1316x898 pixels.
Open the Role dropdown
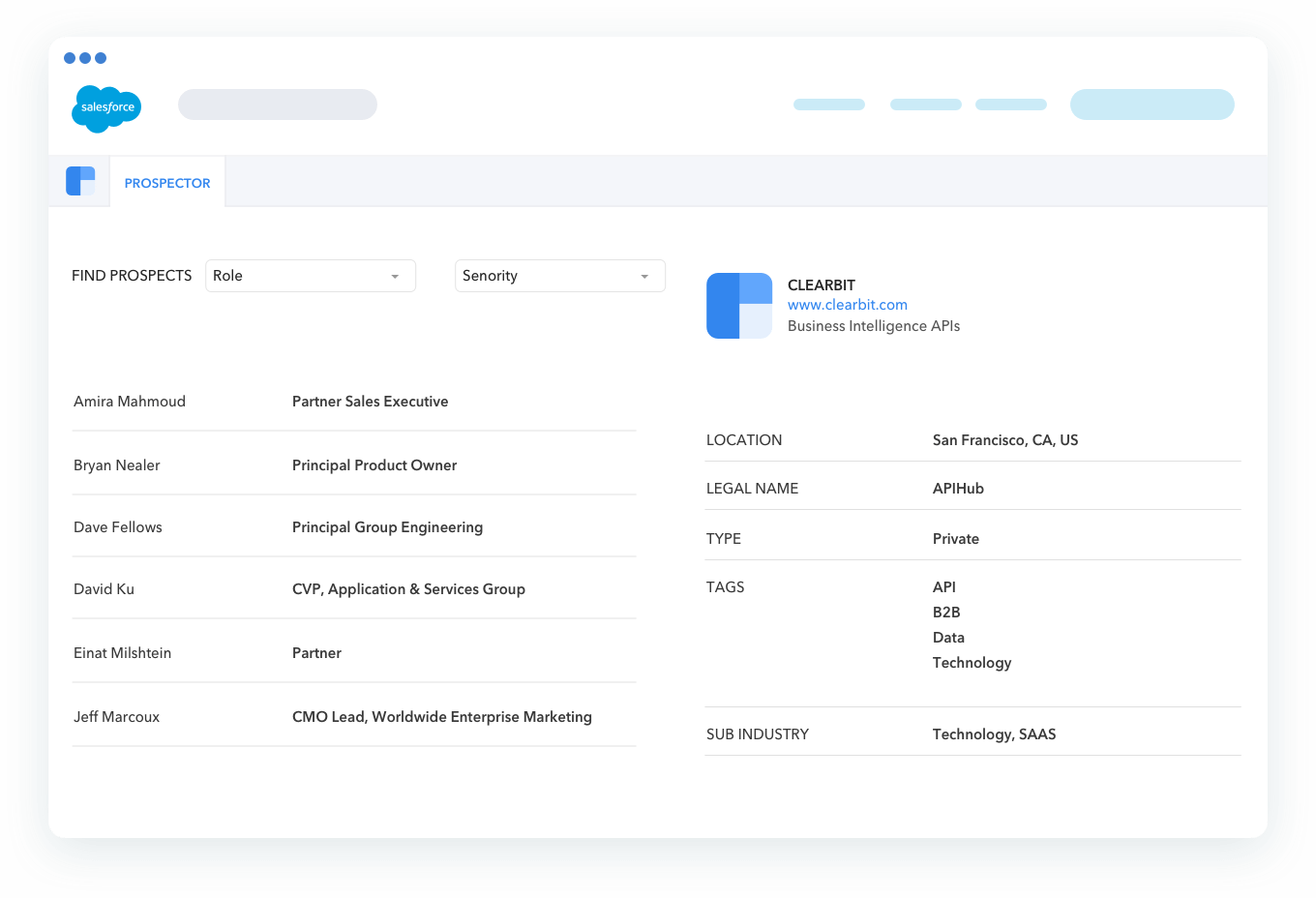tap(310, 276)
